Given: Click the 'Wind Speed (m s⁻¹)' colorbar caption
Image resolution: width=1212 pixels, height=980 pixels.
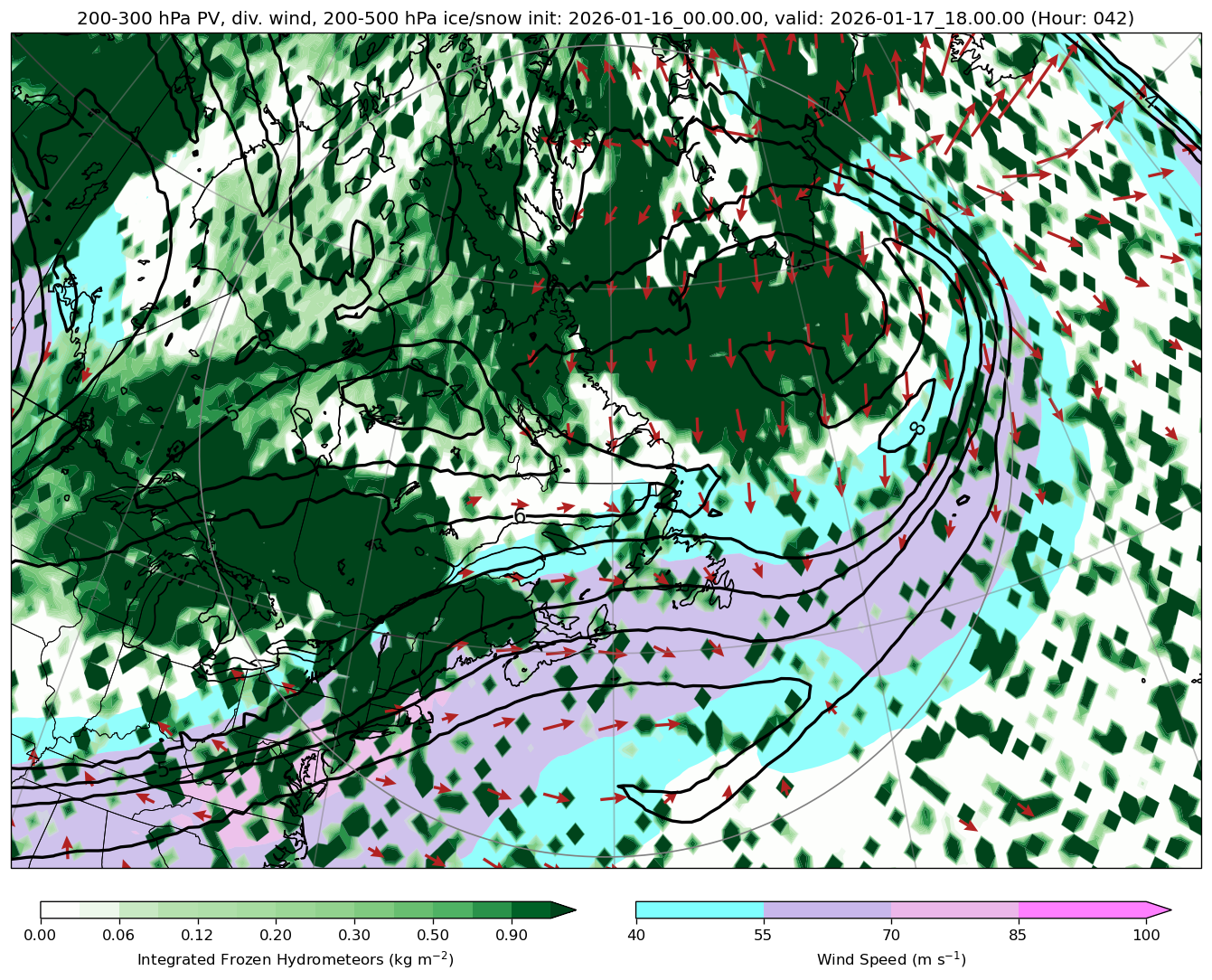Looking at the screenshot, I should (891, 959).
